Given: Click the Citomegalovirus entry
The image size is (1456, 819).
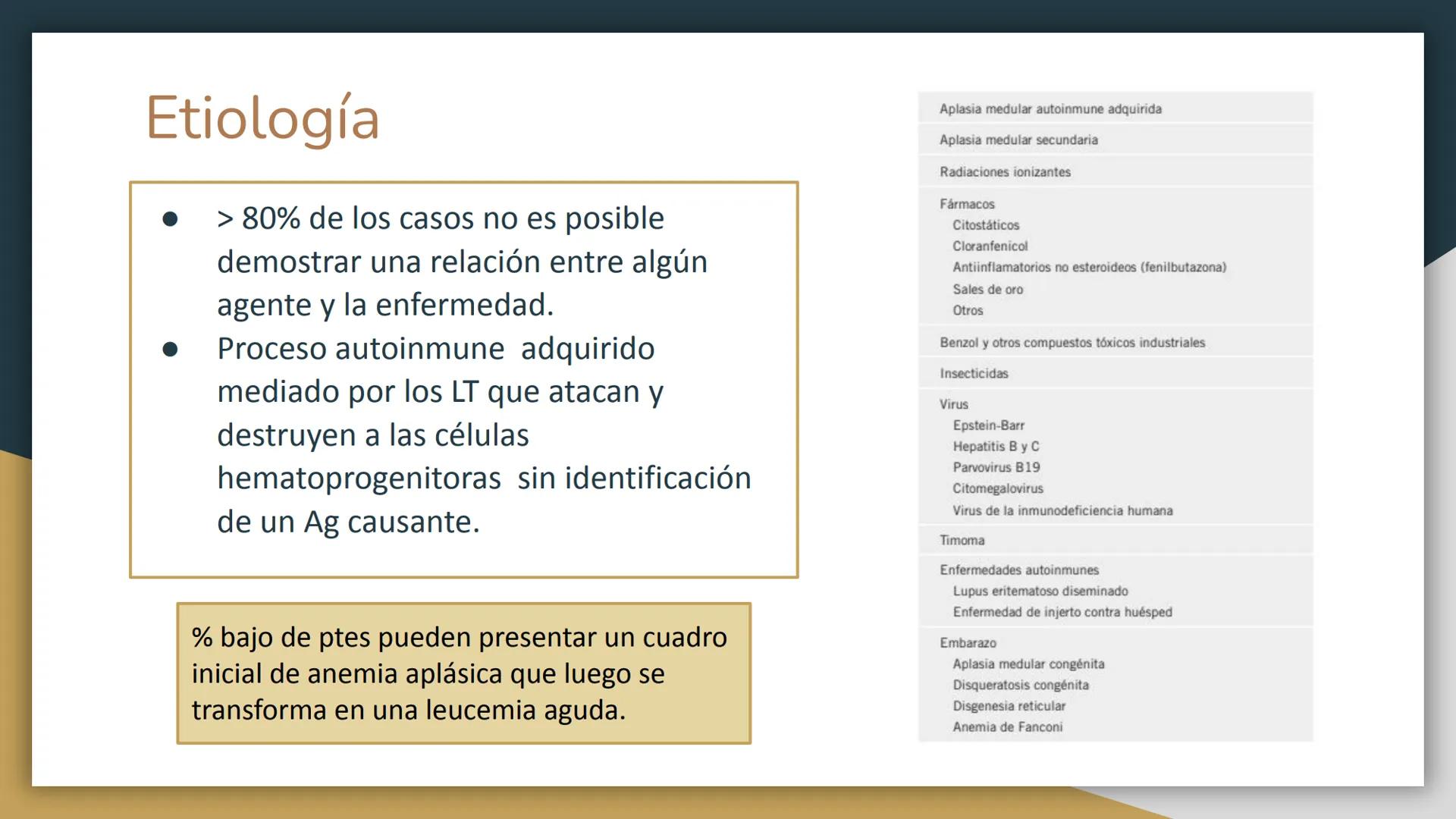Looking at the screenshot, I should click(997, 489).
